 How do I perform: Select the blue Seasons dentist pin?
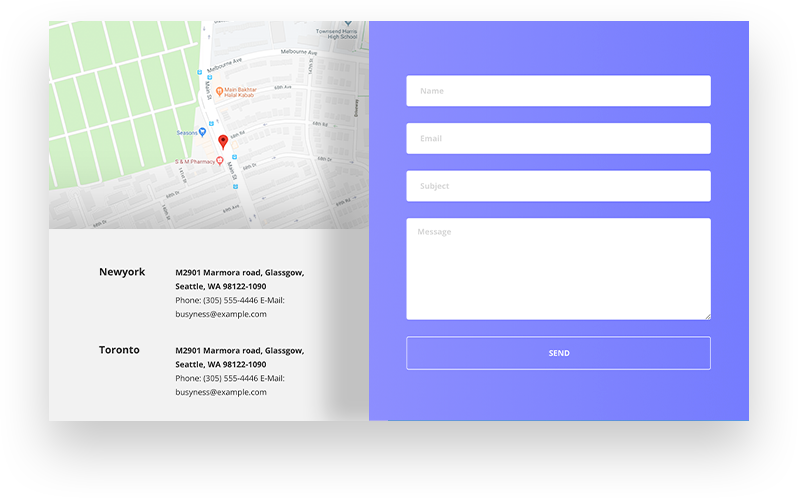click(x=203, y=132)
